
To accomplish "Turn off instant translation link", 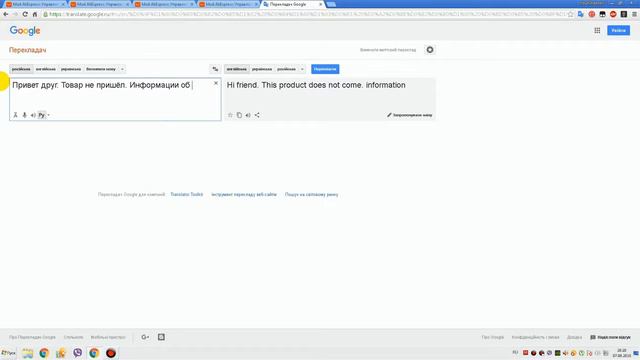I will (x=388, y=50).
